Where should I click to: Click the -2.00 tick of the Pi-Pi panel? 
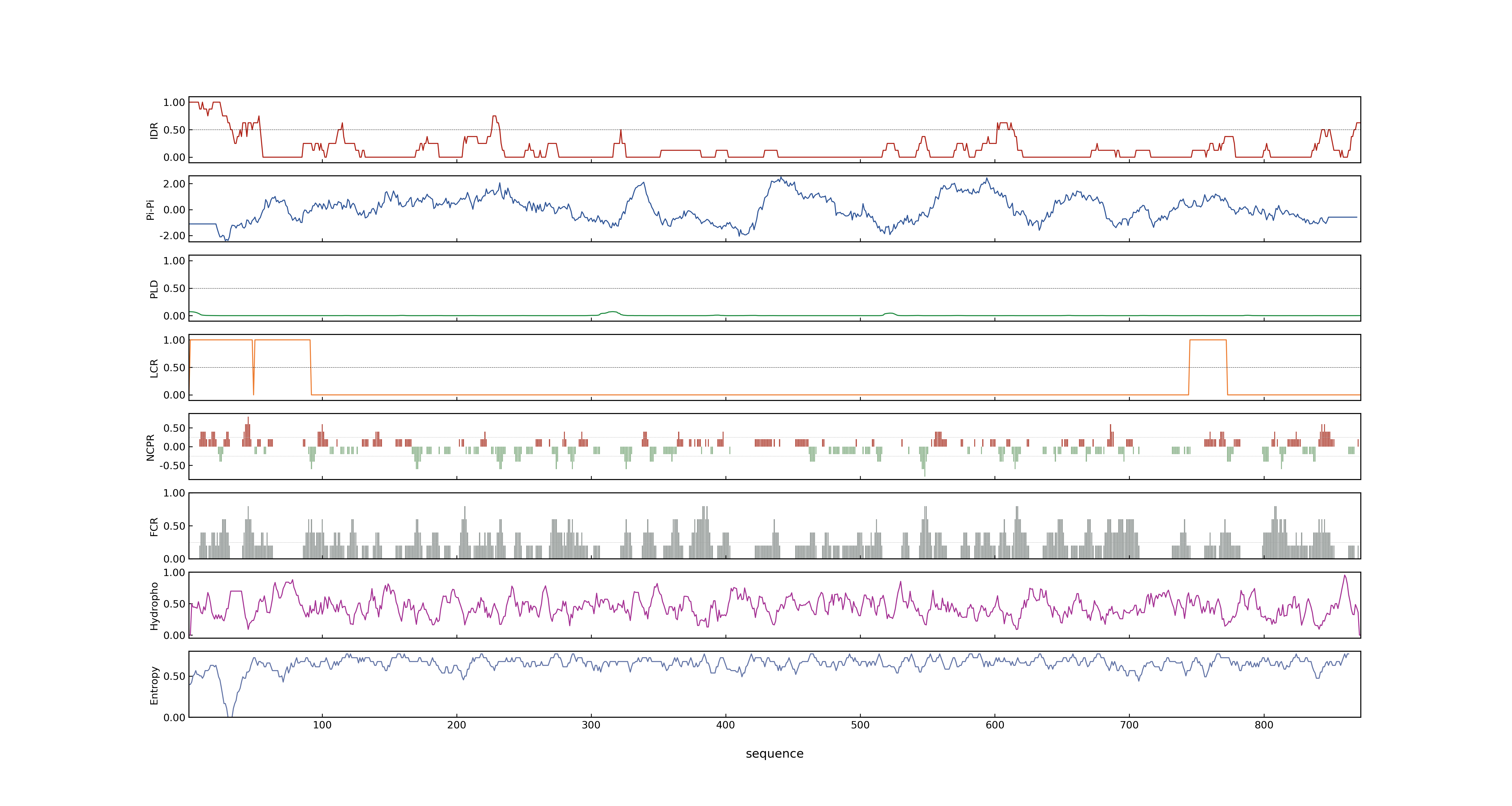pos(172,236)
